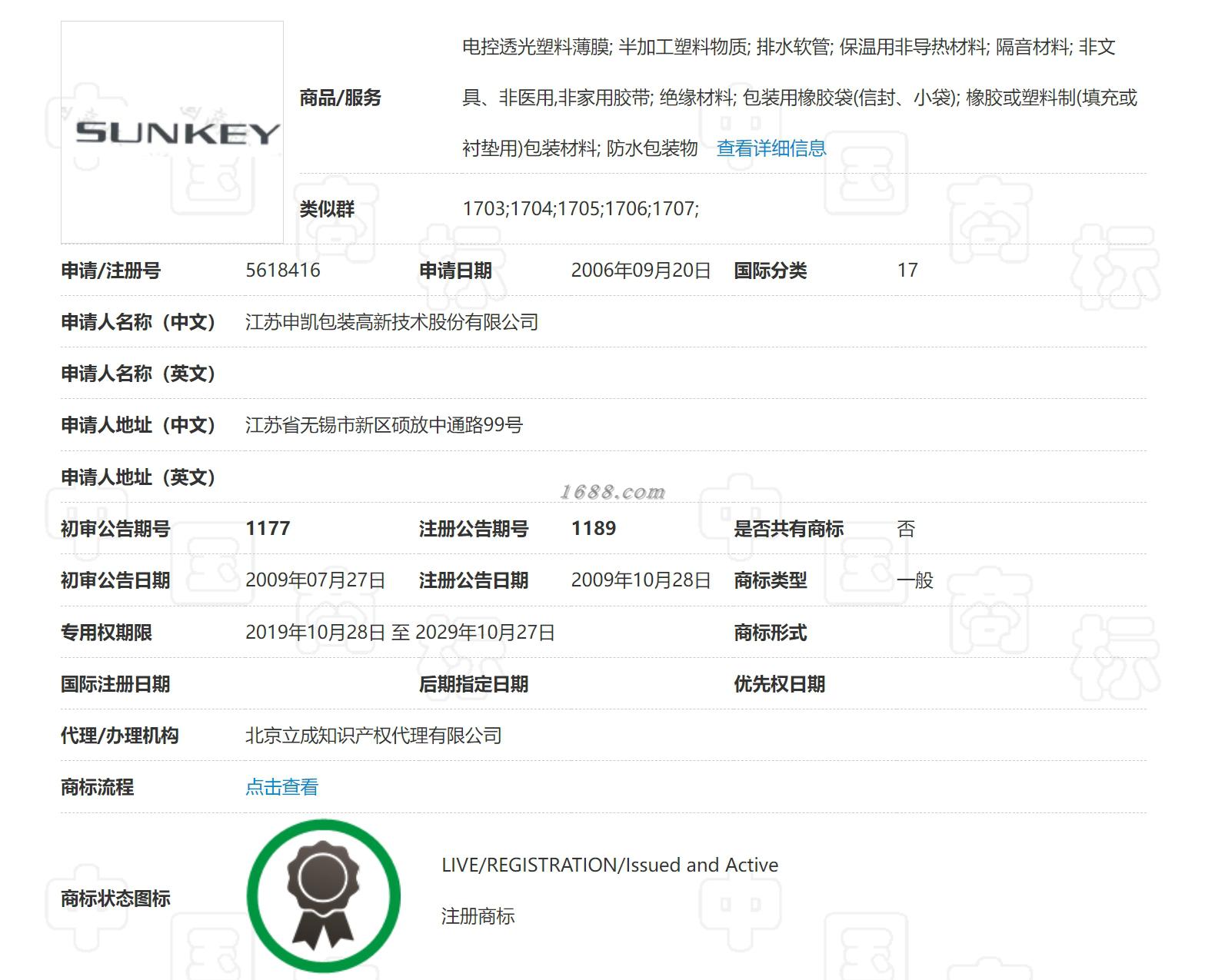This screenshot has height=980, width=1225.
Task: Click the 类似群 label
Action: 327,209
